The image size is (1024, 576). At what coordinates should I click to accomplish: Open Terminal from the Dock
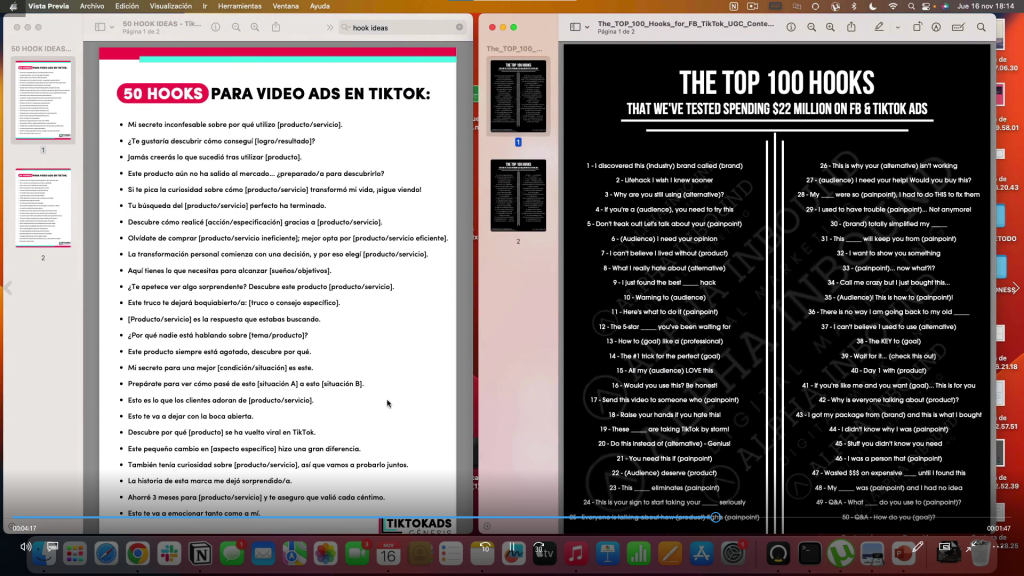click(809, 554)
